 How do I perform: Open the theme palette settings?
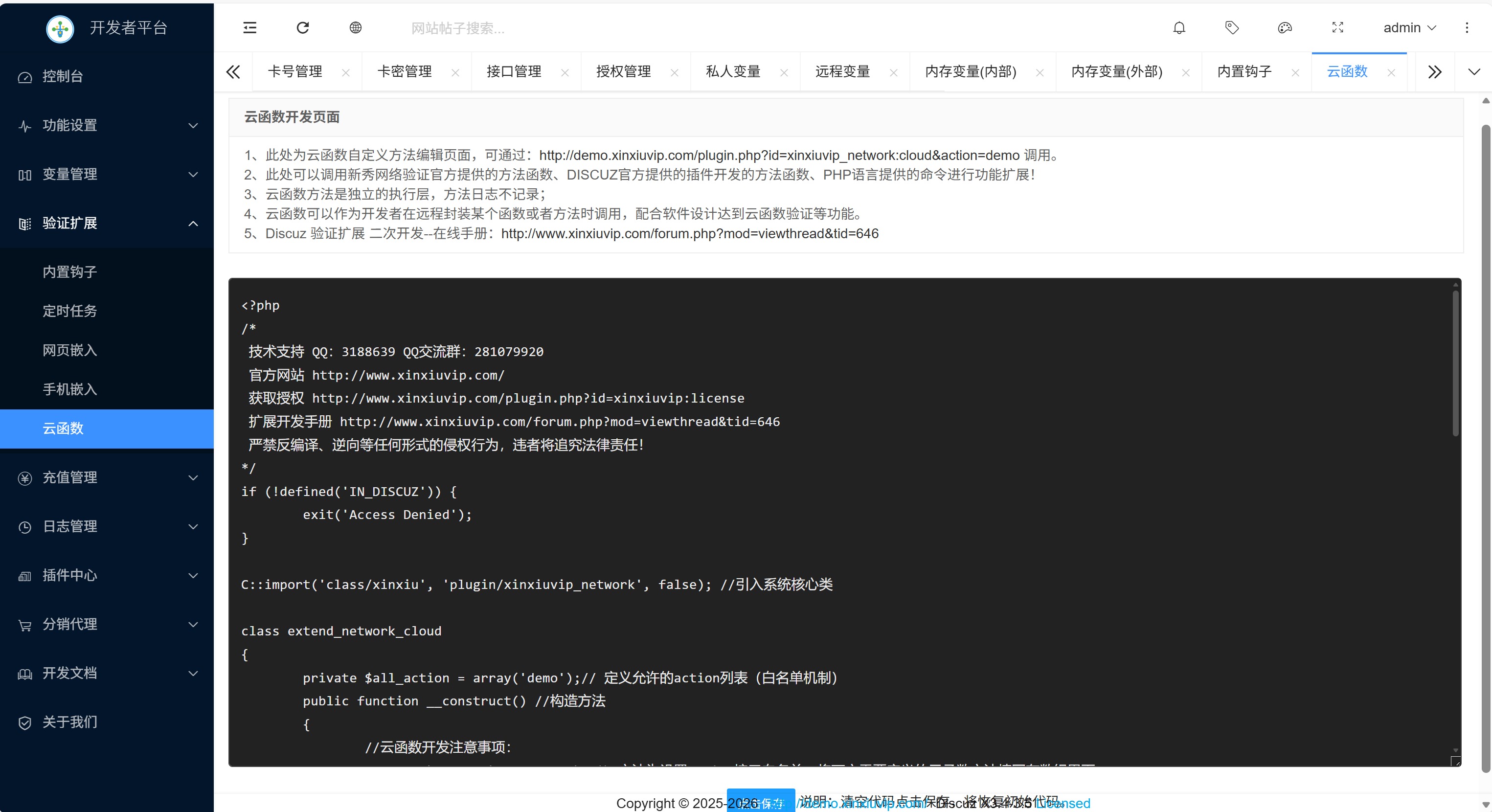(x=1285, y=27)
